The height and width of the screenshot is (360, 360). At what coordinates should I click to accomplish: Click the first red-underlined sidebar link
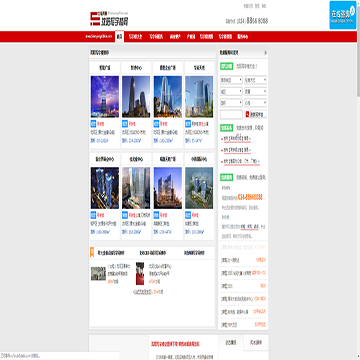237,138
